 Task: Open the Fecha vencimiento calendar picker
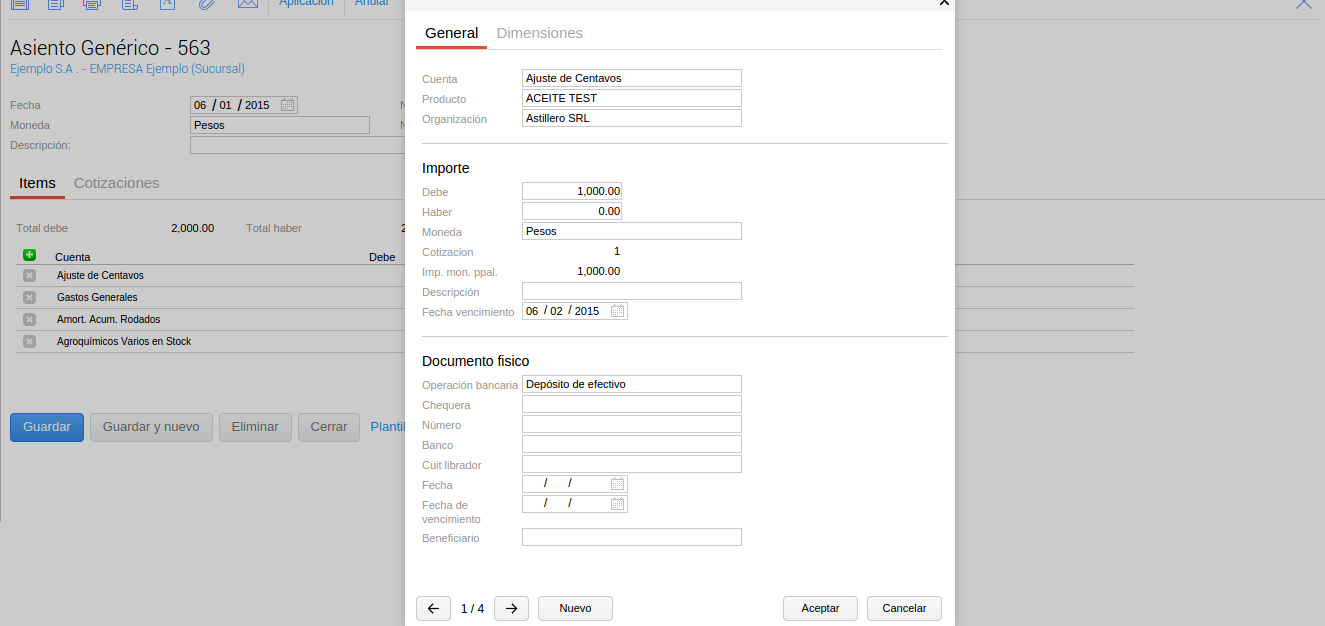[618, 311]
